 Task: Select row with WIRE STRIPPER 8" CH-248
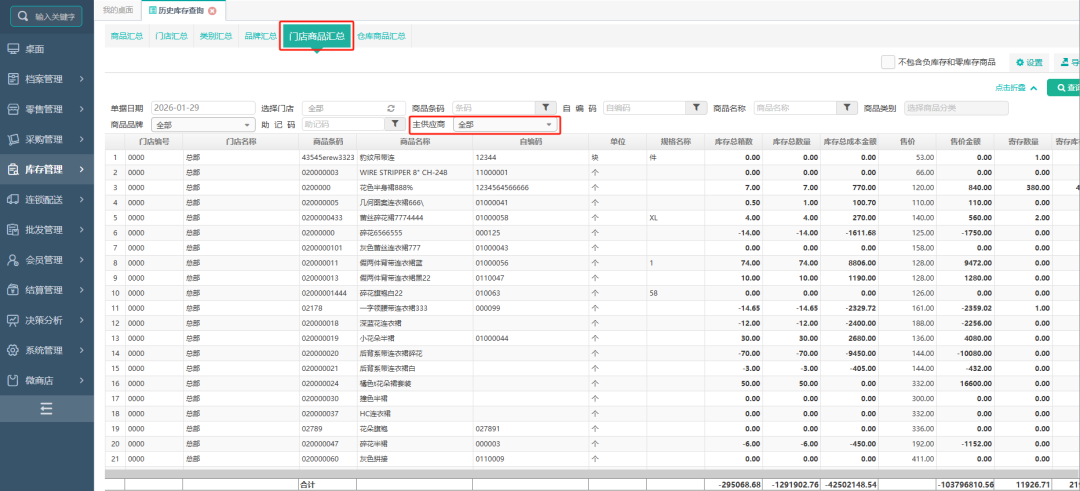592,172
